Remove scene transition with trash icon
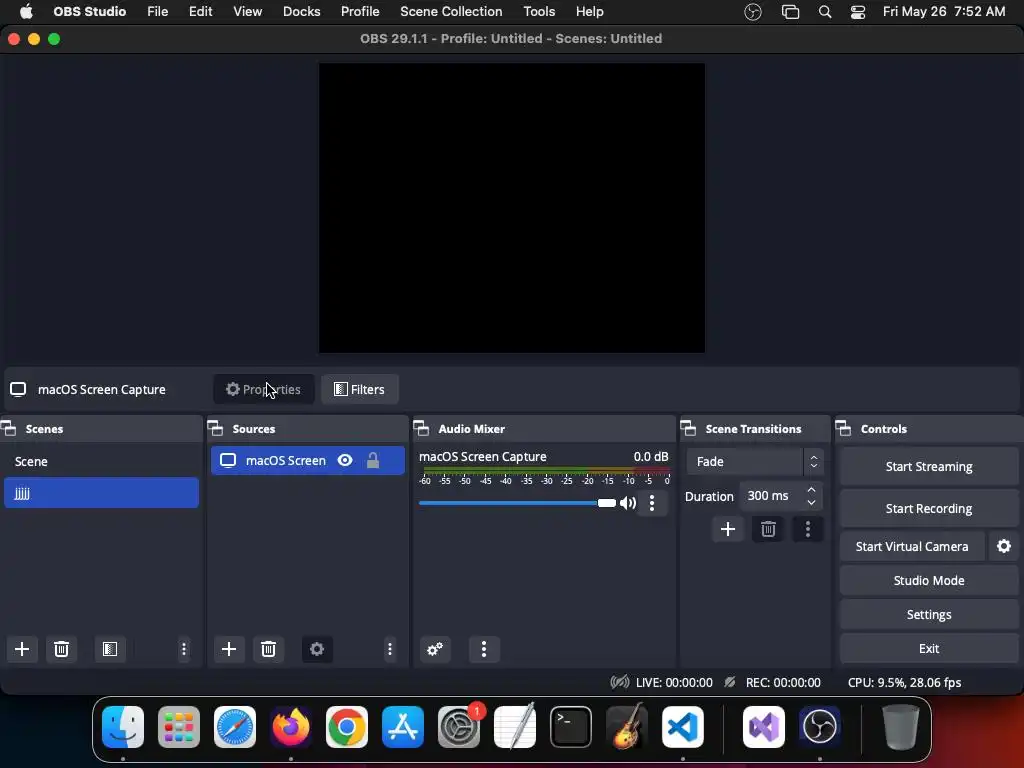 pos(768,529)
